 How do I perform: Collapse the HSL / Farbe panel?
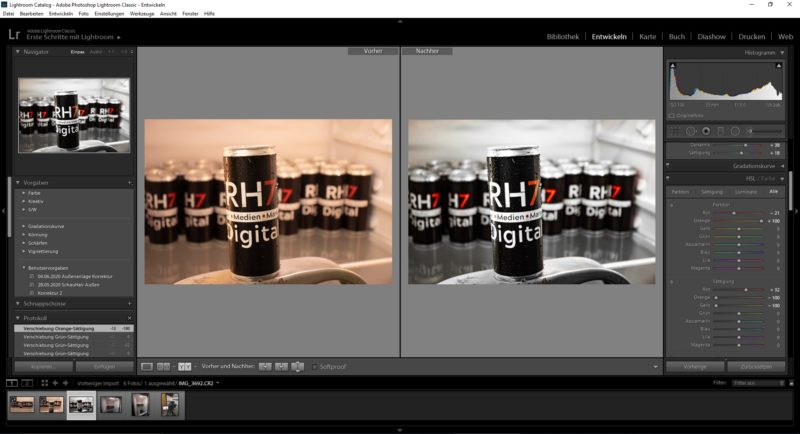pyautogui.click(x=782, y=178)
